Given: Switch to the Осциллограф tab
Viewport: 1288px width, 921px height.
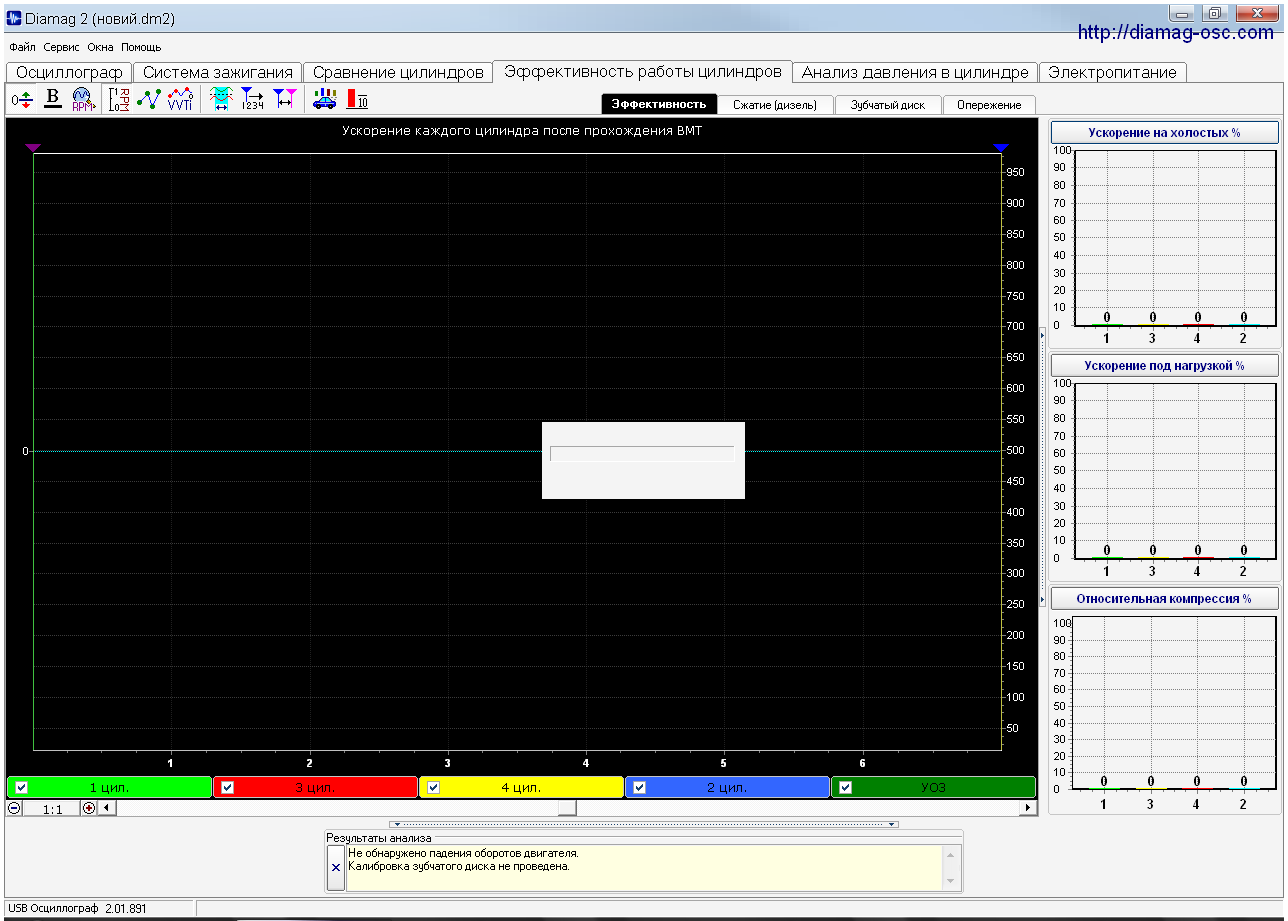Looking at the screenshot, I should click(69, 72).
